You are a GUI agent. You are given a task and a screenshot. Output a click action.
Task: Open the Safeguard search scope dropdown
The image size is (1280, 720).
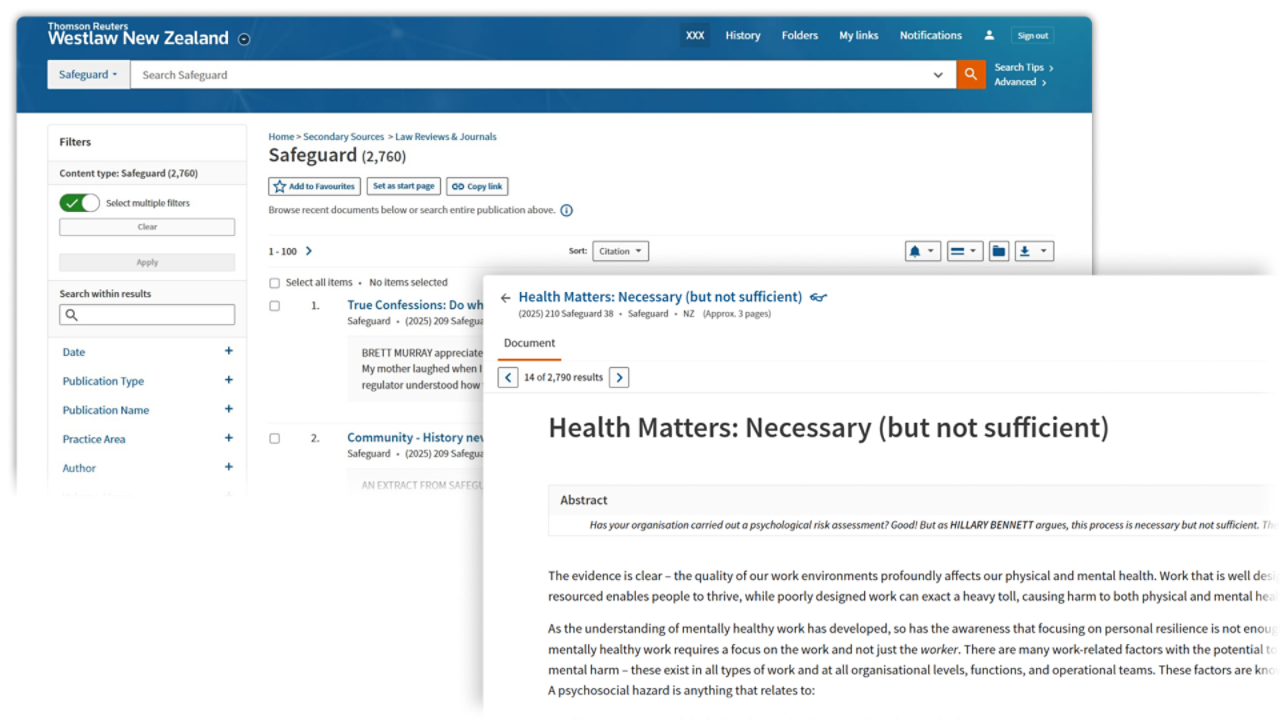(88, 75)
